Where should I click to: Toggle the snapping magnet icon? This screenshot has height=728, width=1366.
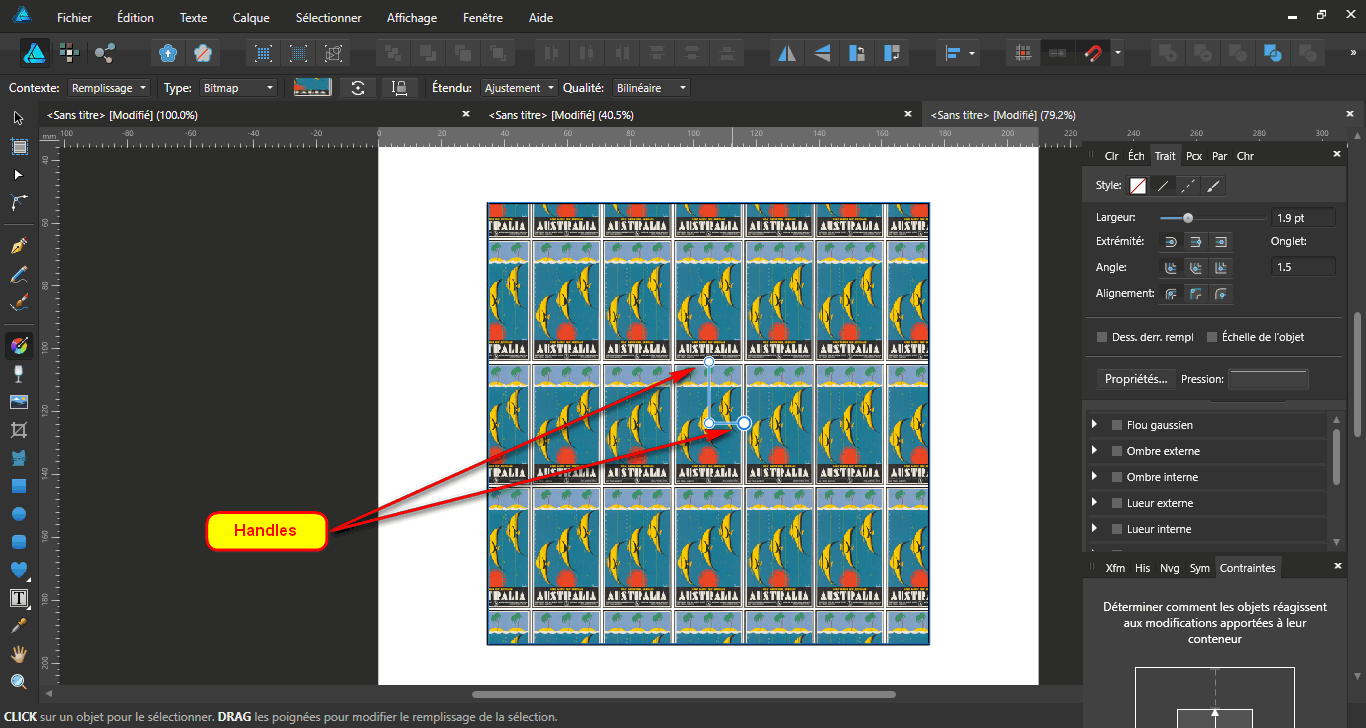coord(1093,53)
